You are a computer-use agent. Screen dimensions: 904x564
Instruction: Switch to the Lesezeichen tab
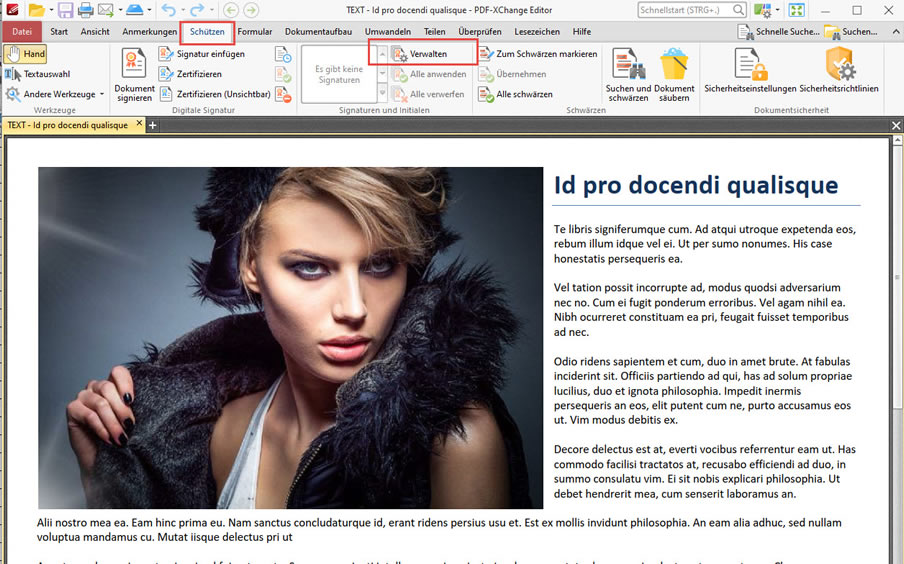pos(537,32)
